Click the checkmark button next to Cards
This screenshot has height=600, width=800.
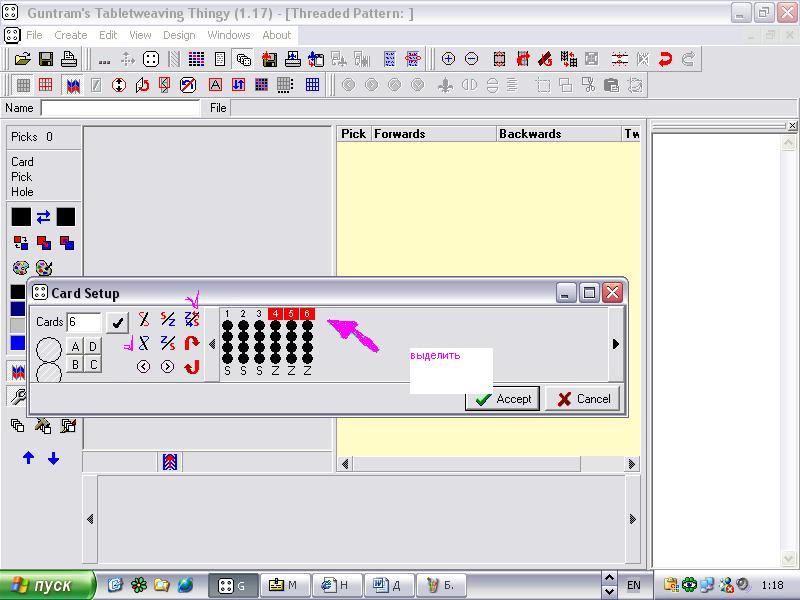117,322
